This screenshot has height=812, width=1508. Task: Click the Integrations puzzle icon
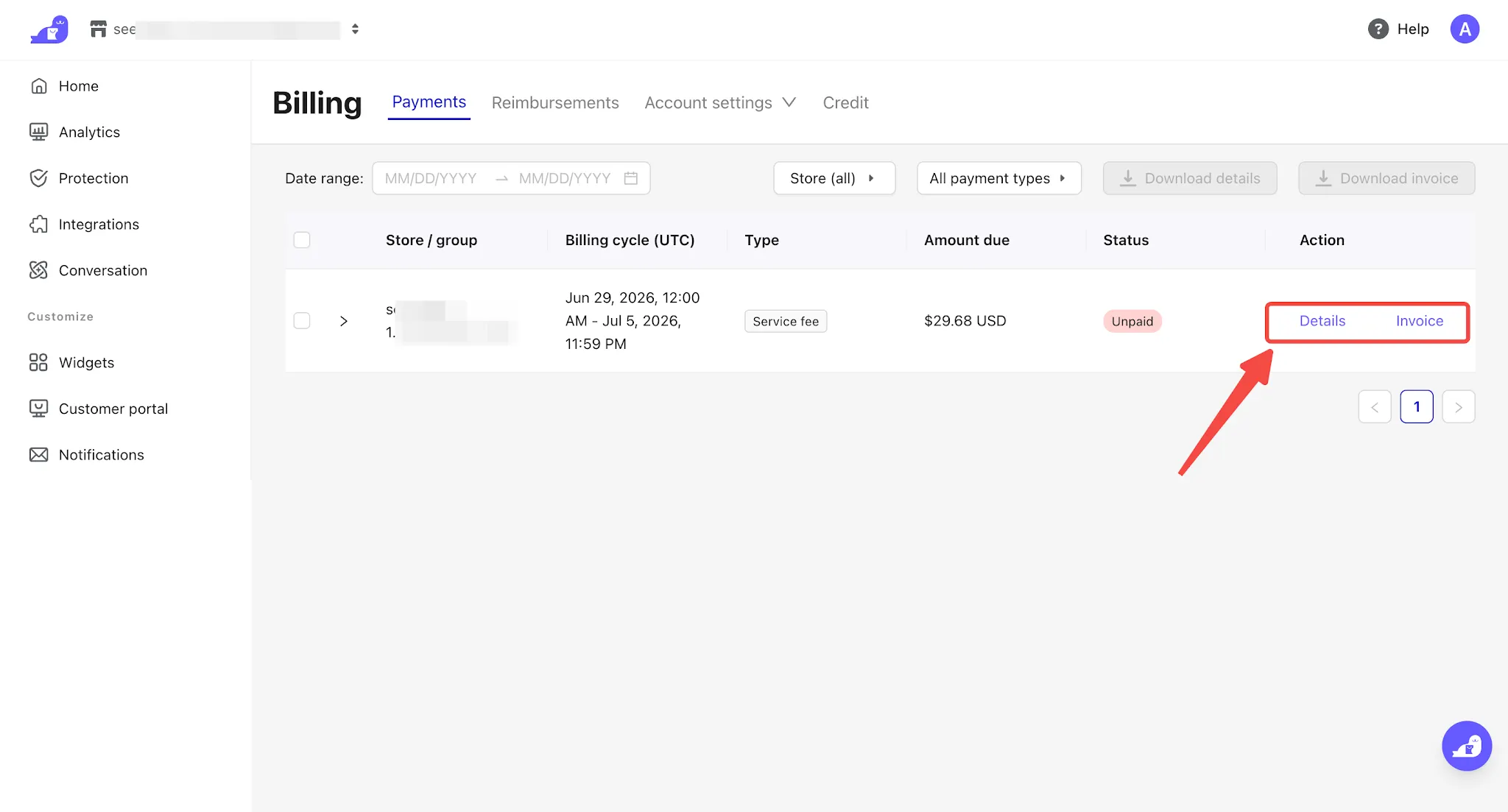tap(39, 225)
